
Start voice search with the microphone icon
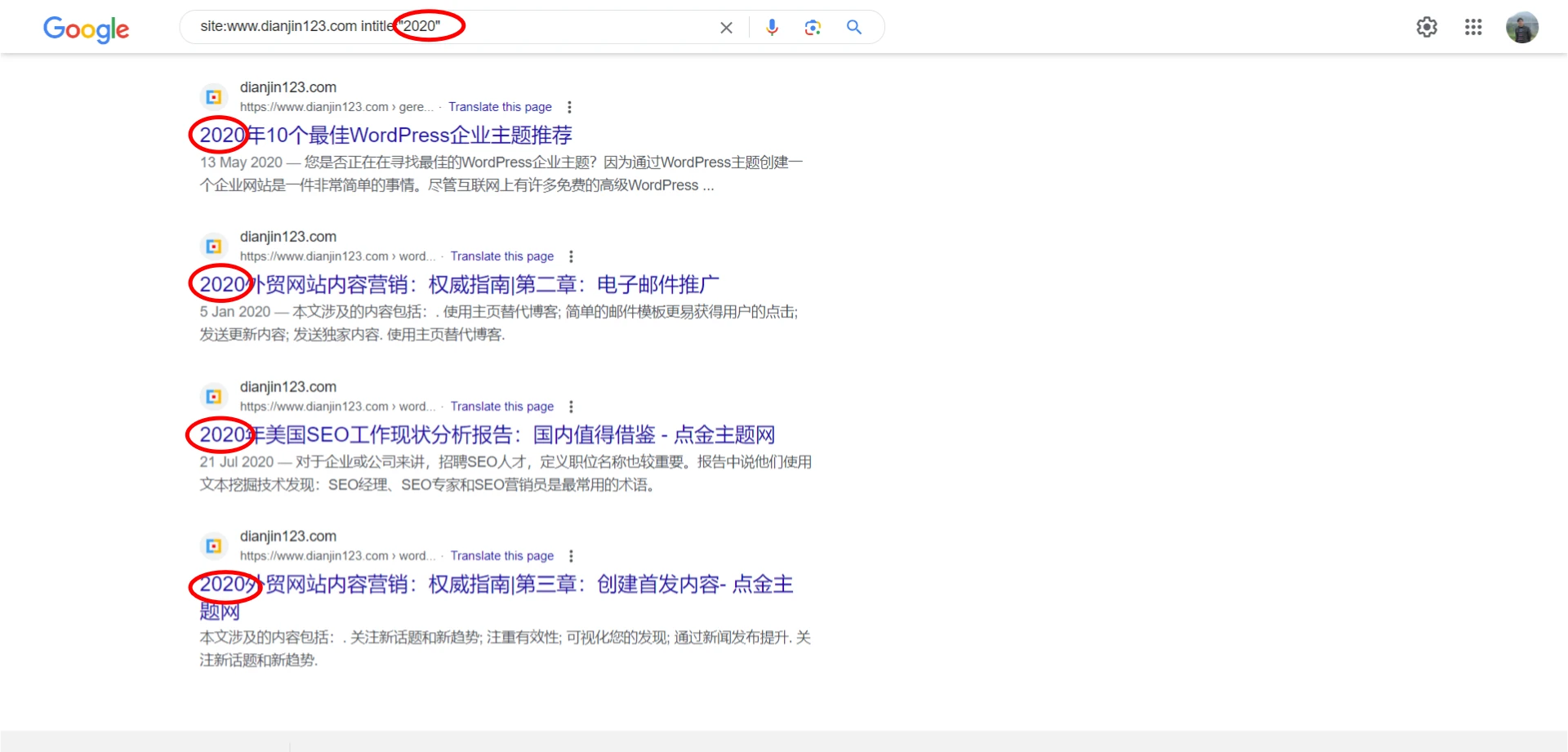pos(772,28)
